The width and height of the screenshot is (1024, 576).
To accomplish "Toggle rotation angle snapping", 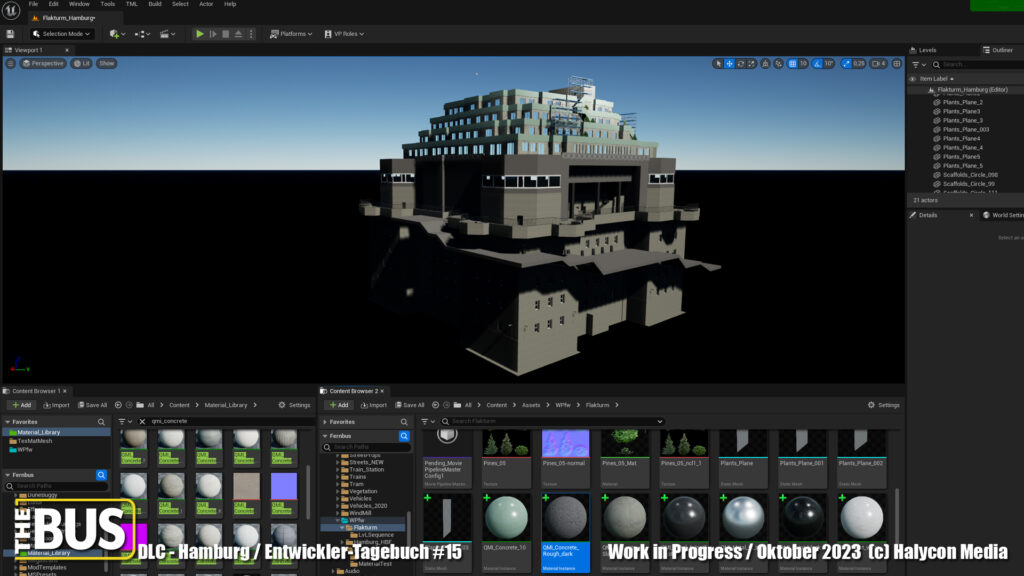I will coord(817,63).
